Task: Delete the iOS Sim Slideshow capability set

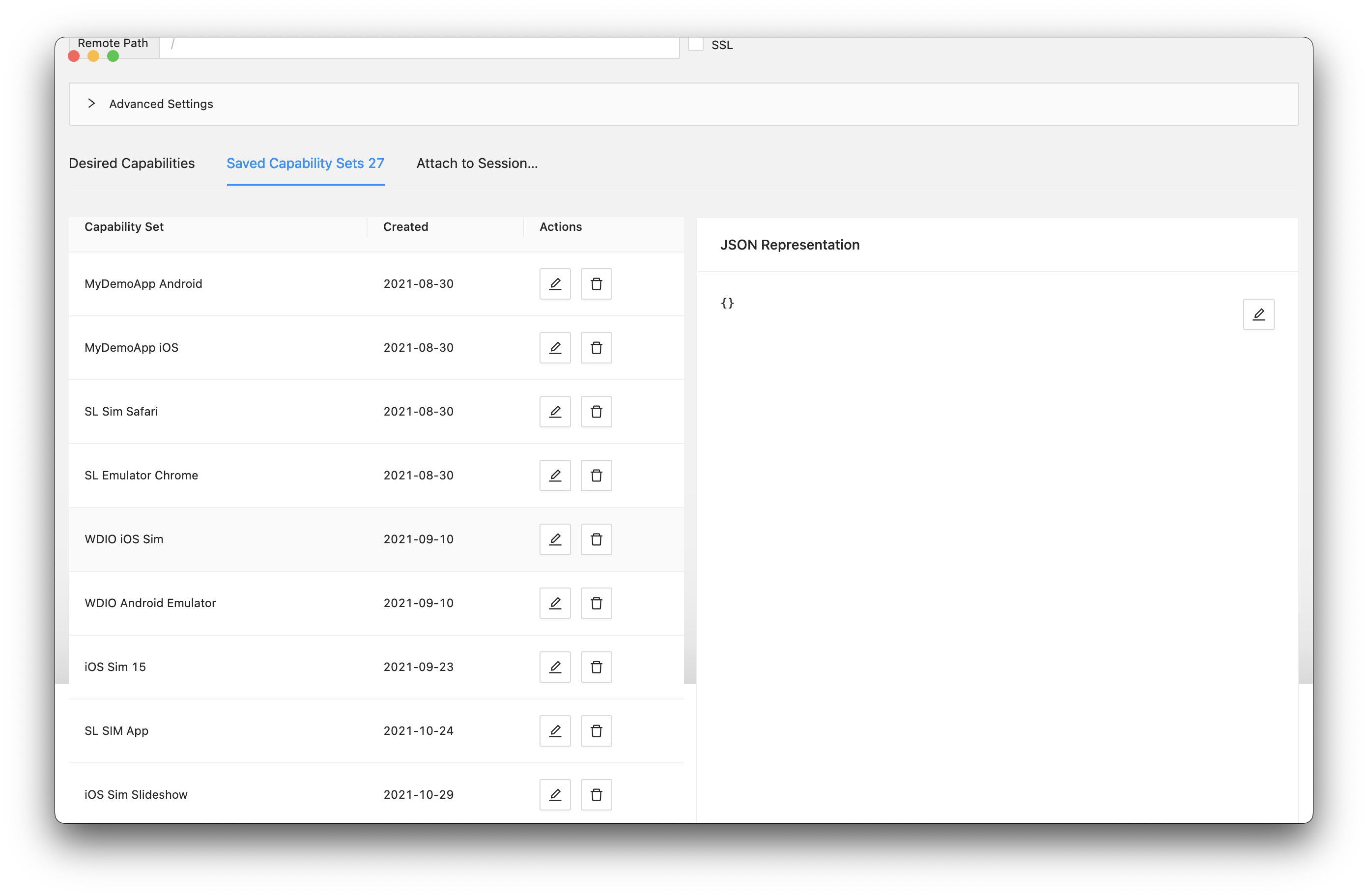Action: 596,794
